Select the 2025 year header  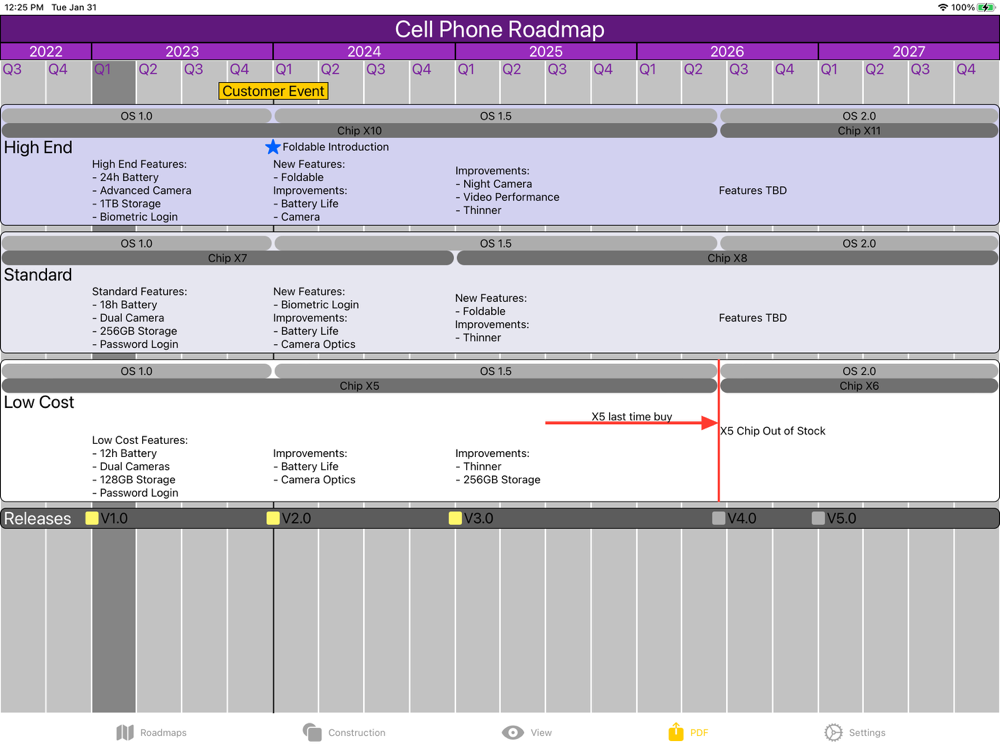(546, 51)
